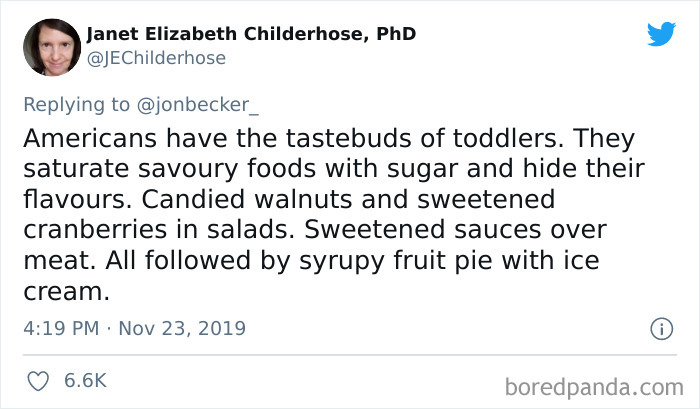Click the name Janet Elizabeth Childerhose, PhD
Screen dimensions: 700x409
point(251,34)
